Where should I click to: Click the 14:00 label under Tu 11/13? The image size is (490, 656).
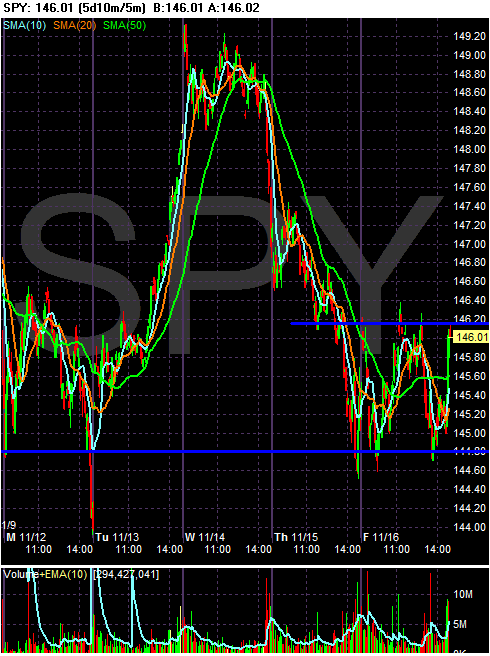tap(170, 549)
